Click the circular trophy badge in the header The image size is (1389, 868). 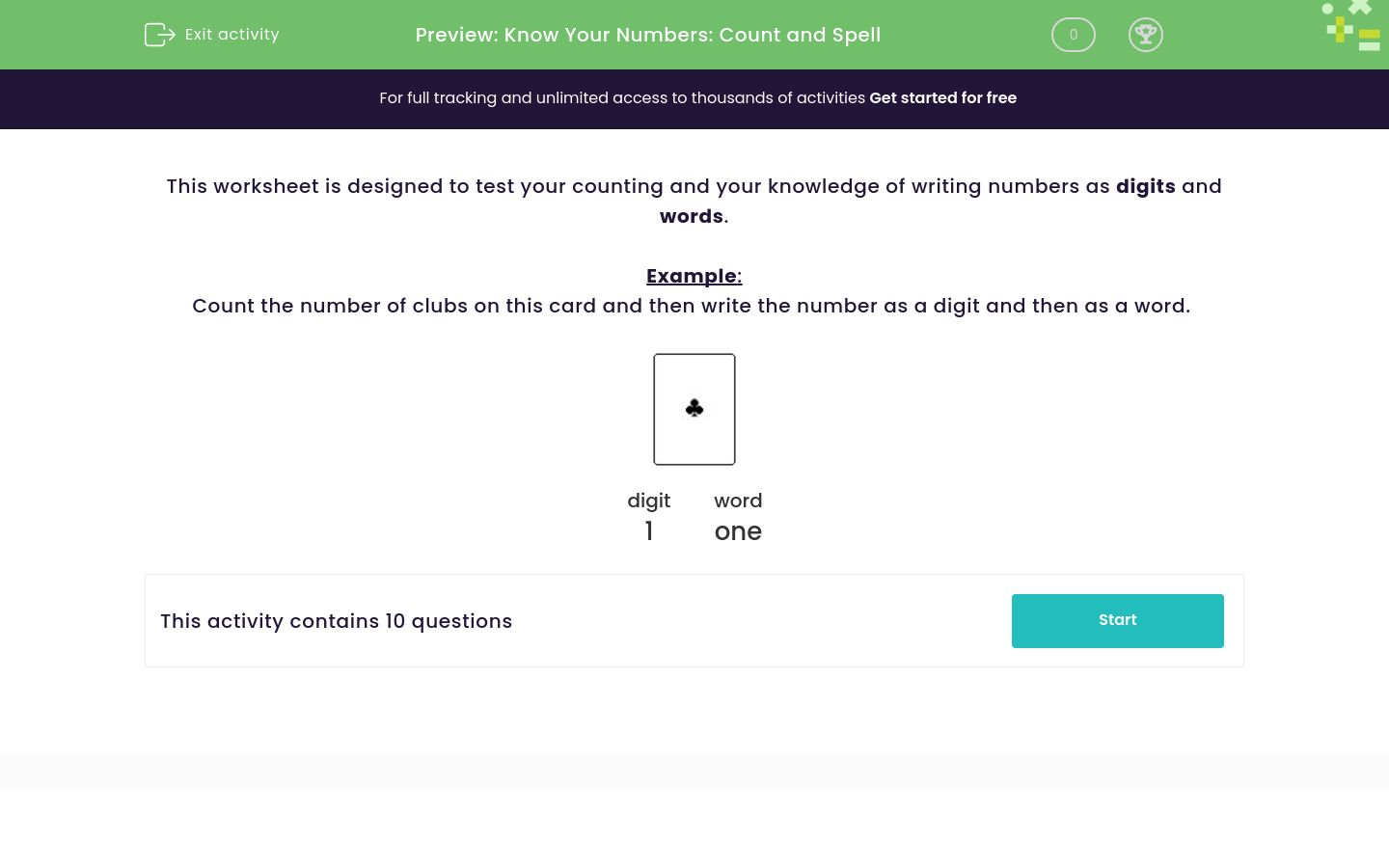pyautogui.click(x=1146, y=35)
